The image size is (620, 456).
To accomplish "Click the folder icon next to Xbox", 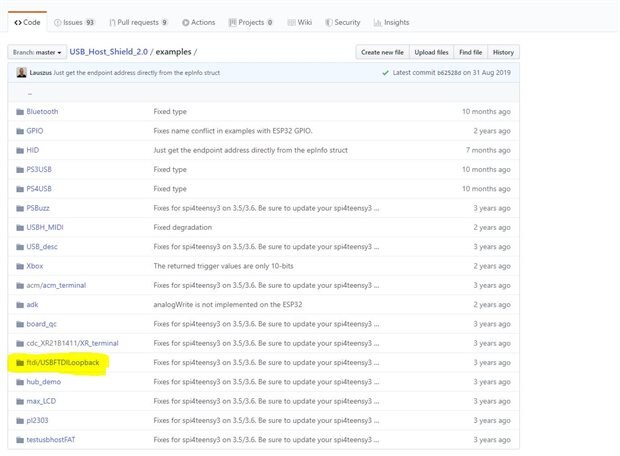I will [x=19, y=266].
